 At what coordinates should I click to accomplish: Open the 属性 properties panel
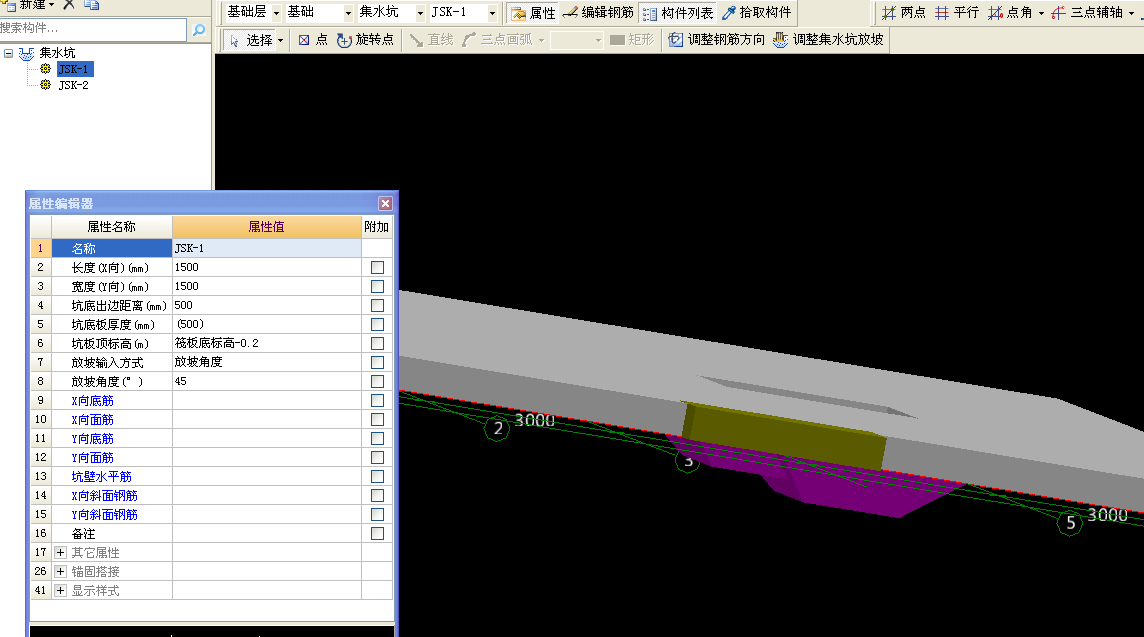(x=533, y=12)
